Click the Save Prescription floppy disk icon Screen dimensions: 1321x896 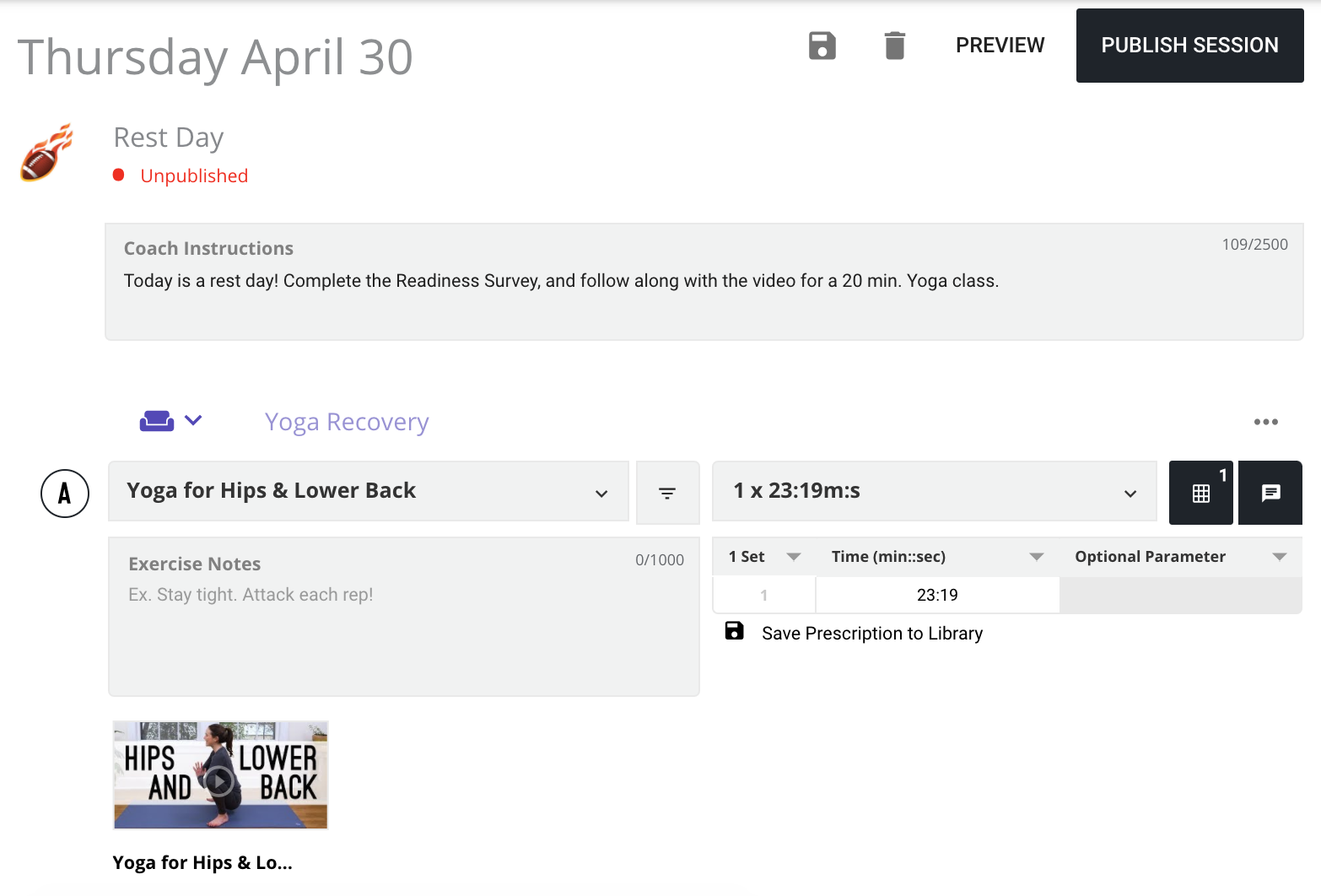click(735, 631)
